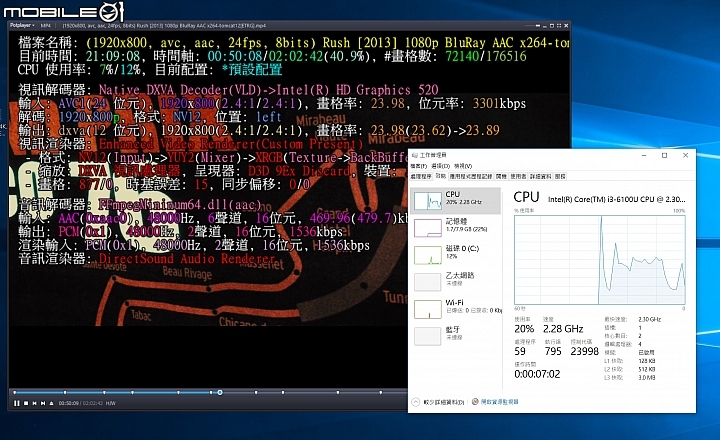Click the eject/open file icon in PotPlayer

pos(51,403)
